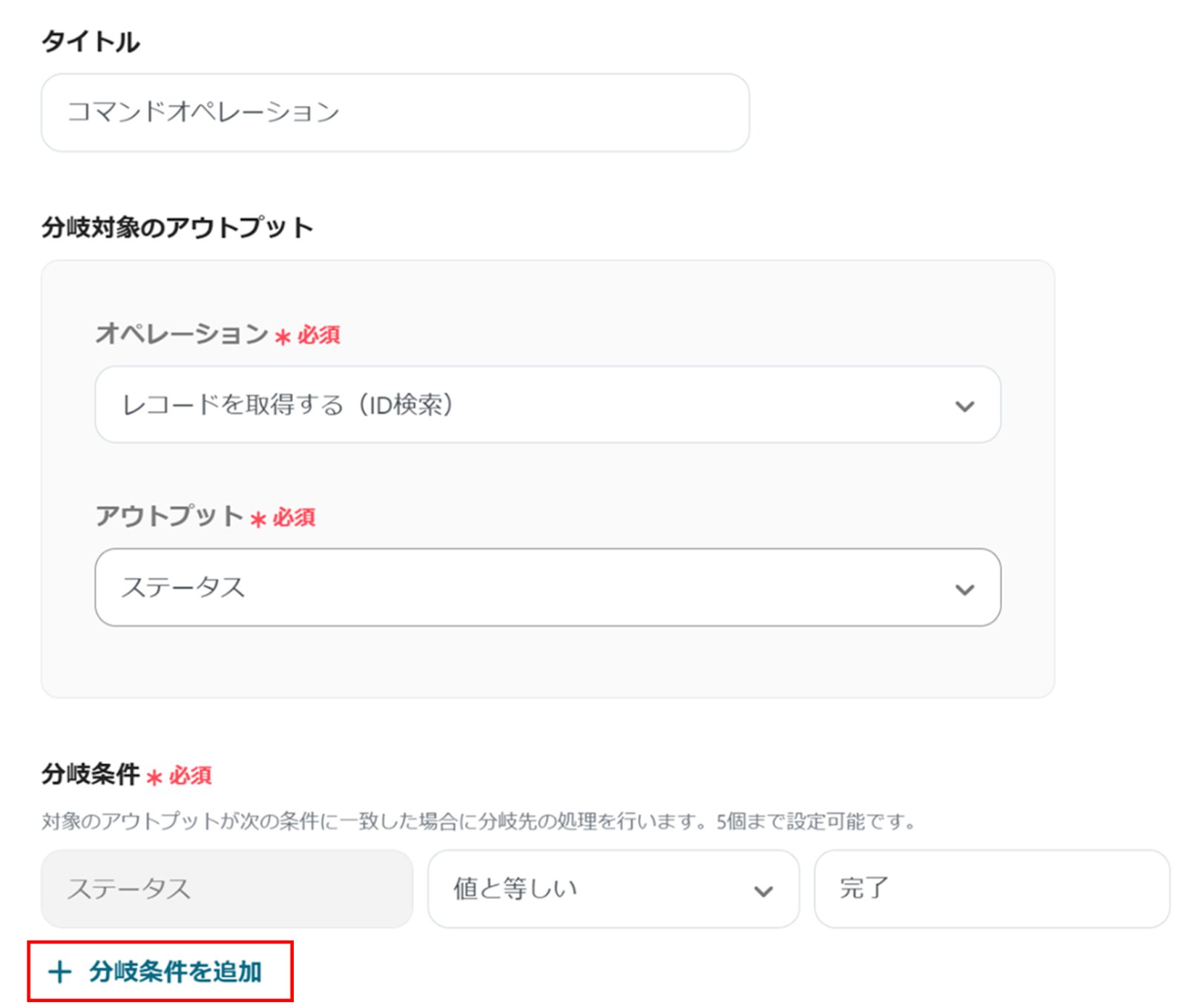Click the アウトプット field label
This screenshot has width=1187, height=1008.
point(170,516)
